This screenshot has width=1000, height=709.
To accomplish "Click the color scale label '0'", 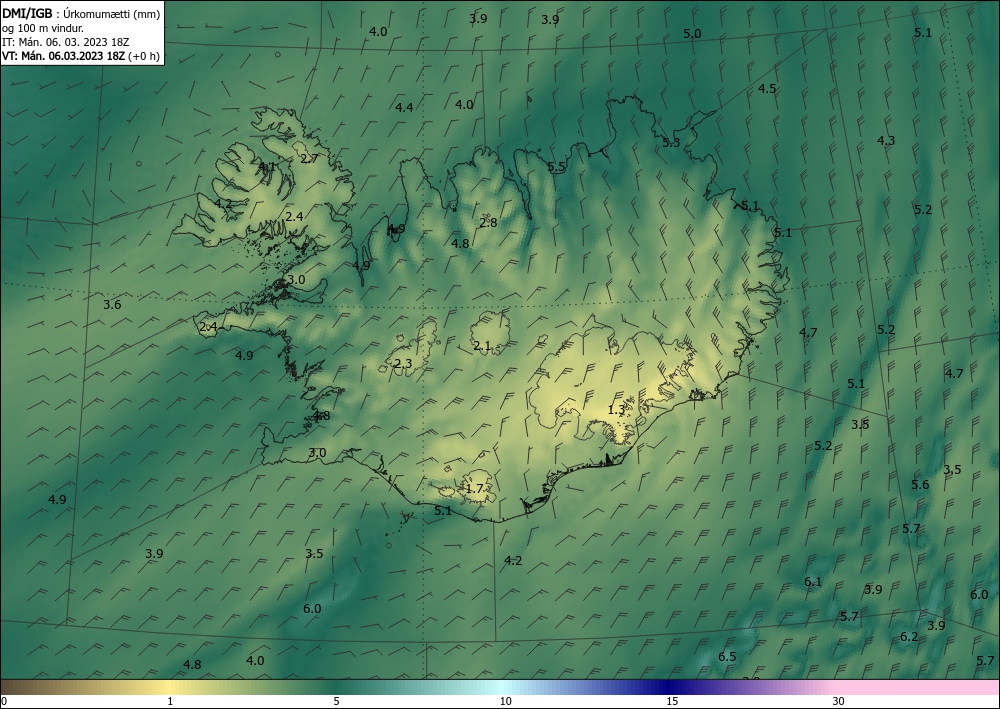I will point(4,701).
